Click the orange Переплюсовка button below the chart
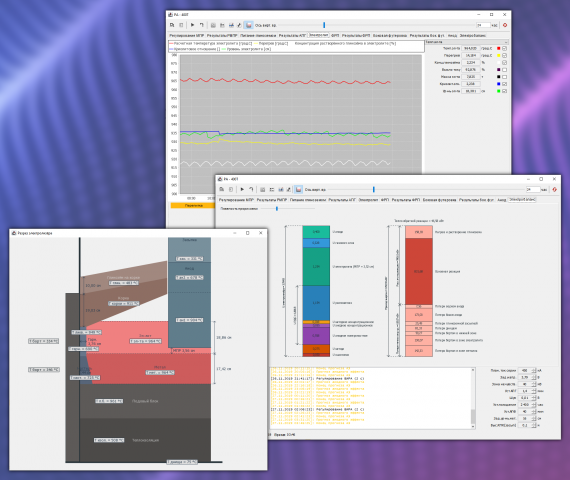Viewport: 570px width, 480px height. 193,205
